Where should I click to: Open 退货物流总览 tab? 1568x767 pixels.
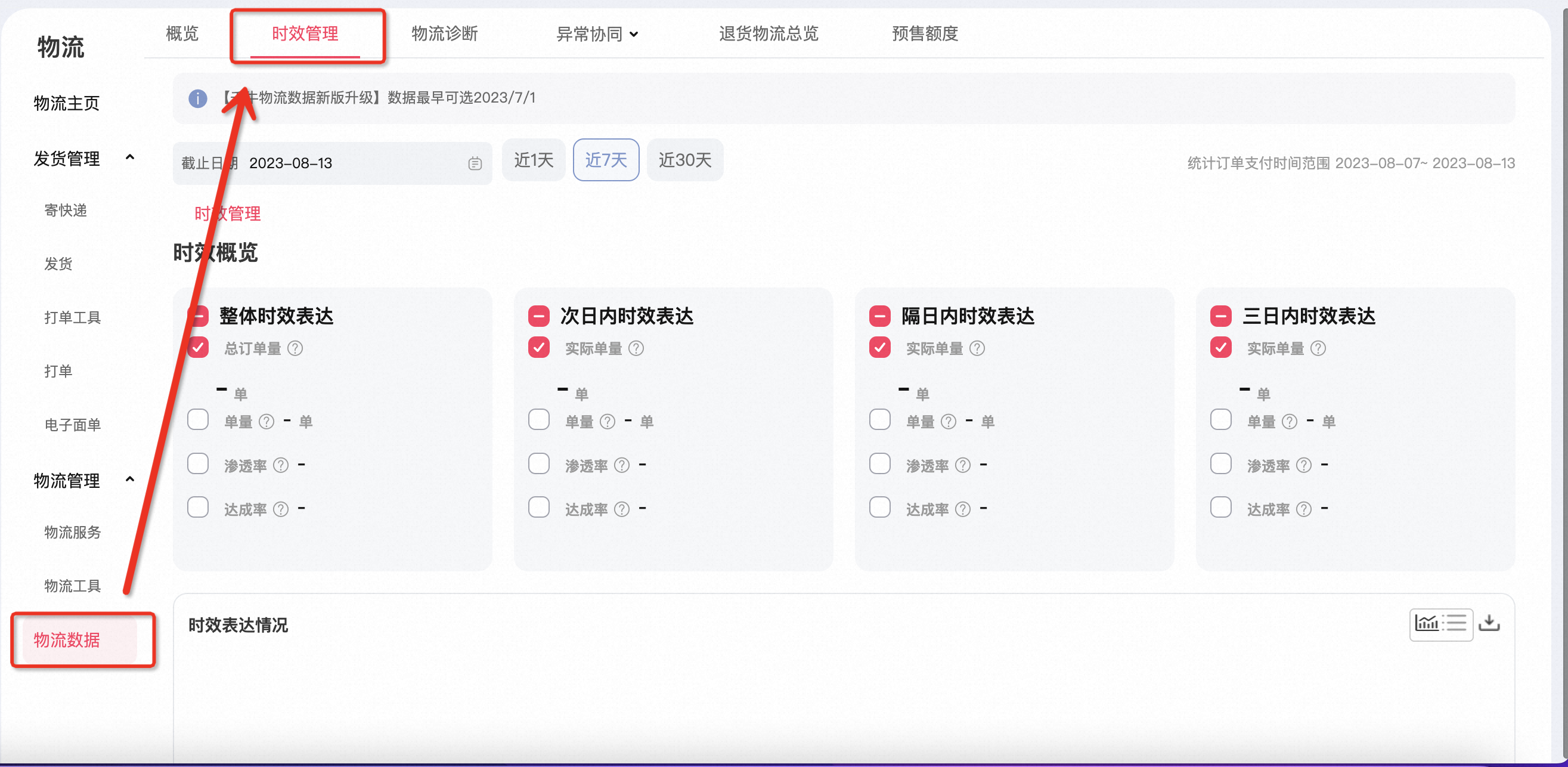(768, 33)
